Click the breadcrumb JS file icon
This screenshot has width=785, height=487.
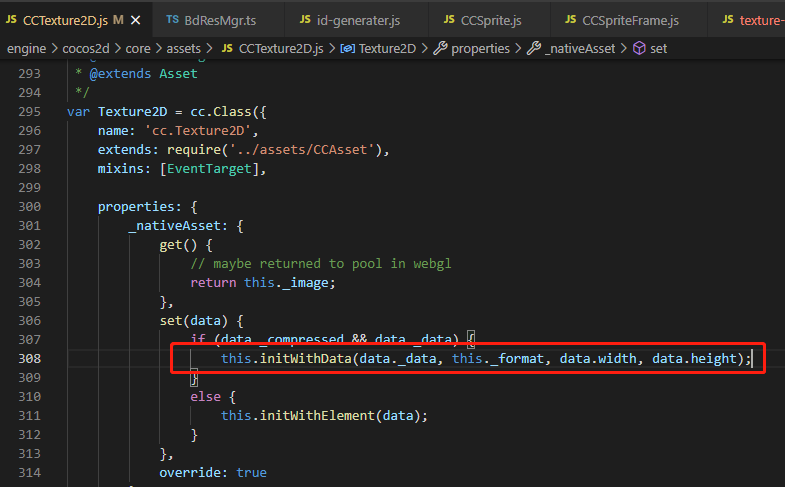click(x=227, y=48)
